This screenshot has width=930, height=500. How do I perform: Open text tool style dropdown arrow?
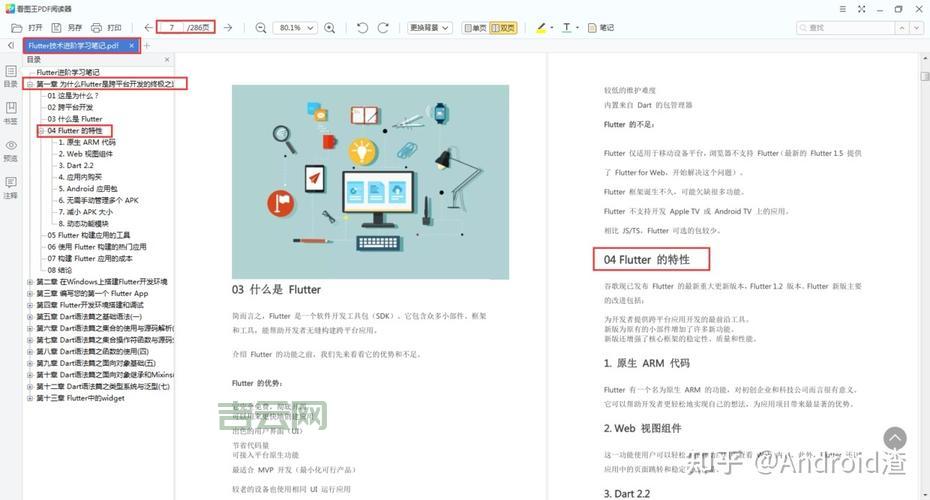[577, 28]
